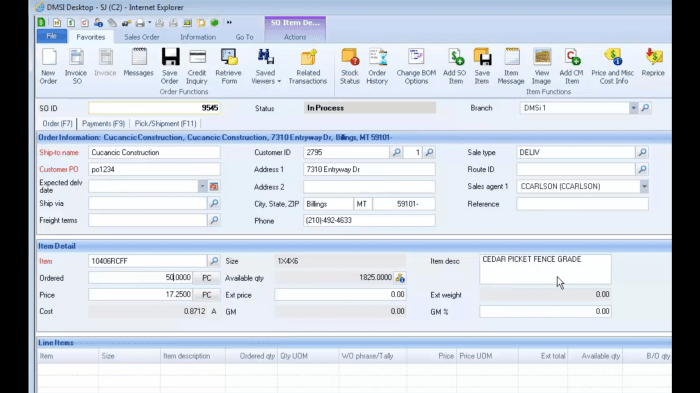Open the File menu
This screenshot has height=393, width=700.
point(52,36)
